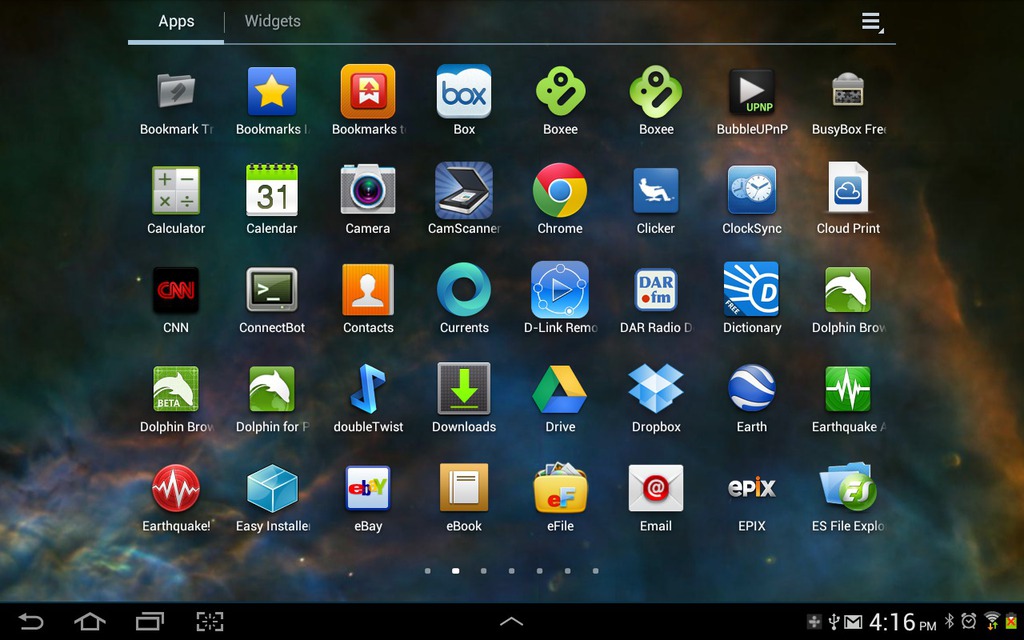Open Easy Installer app
The height and width of the screenshot is (640, 1024).
[272, 488]
